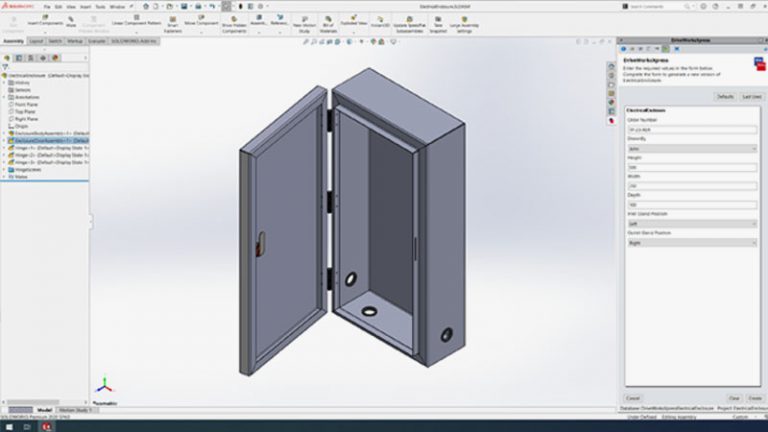This screenshot has height=432, width=768.
Task: Switch to the Markup tab
Action: (75, 41)
